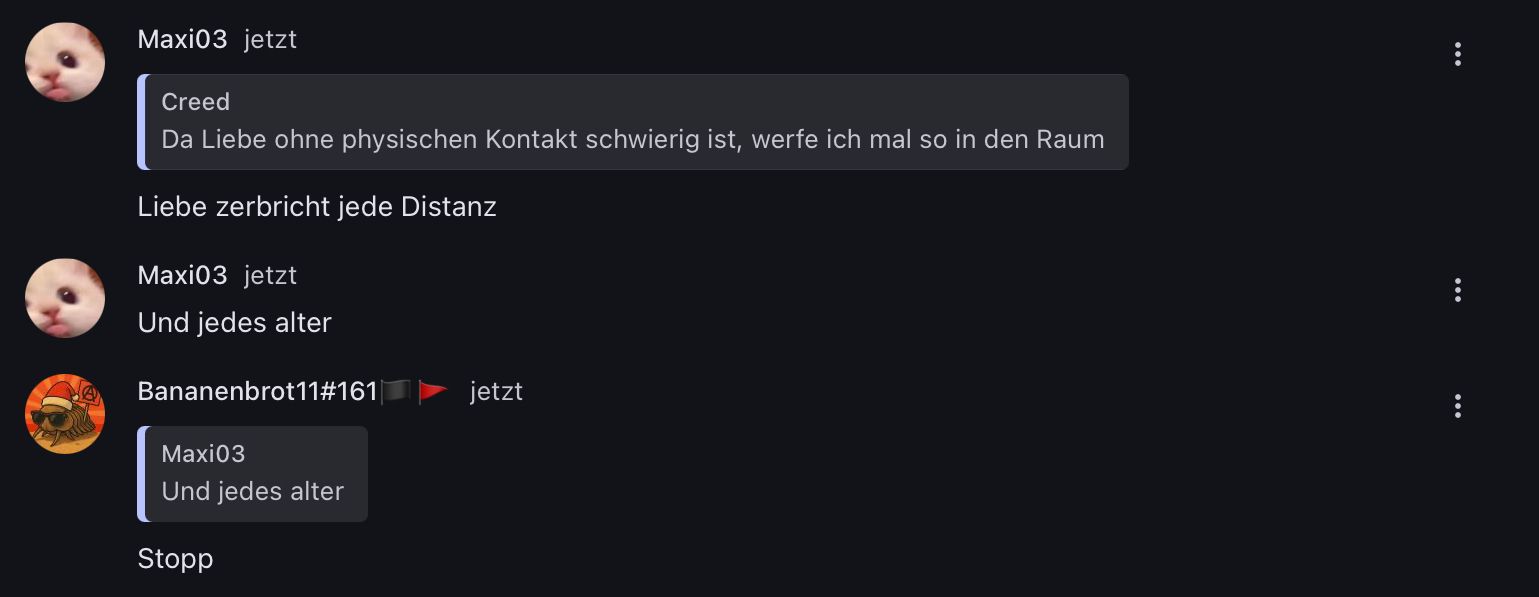Jump to the quoted "Da Liebe ohne physischen Kontakt" text

[x=632, y=140]
